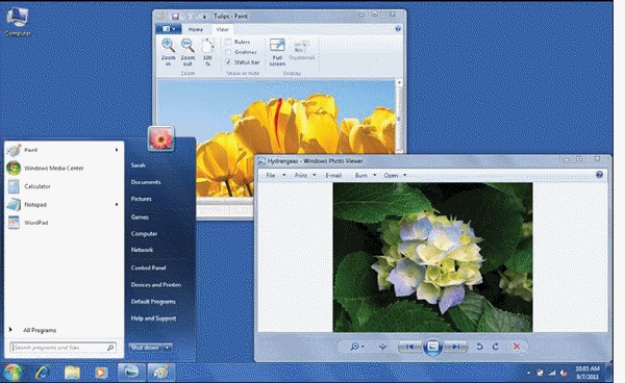Viewport: 625px width, 383px height.
Task: Switch to the Home tab in Paint
Action: tap(195, 29)
